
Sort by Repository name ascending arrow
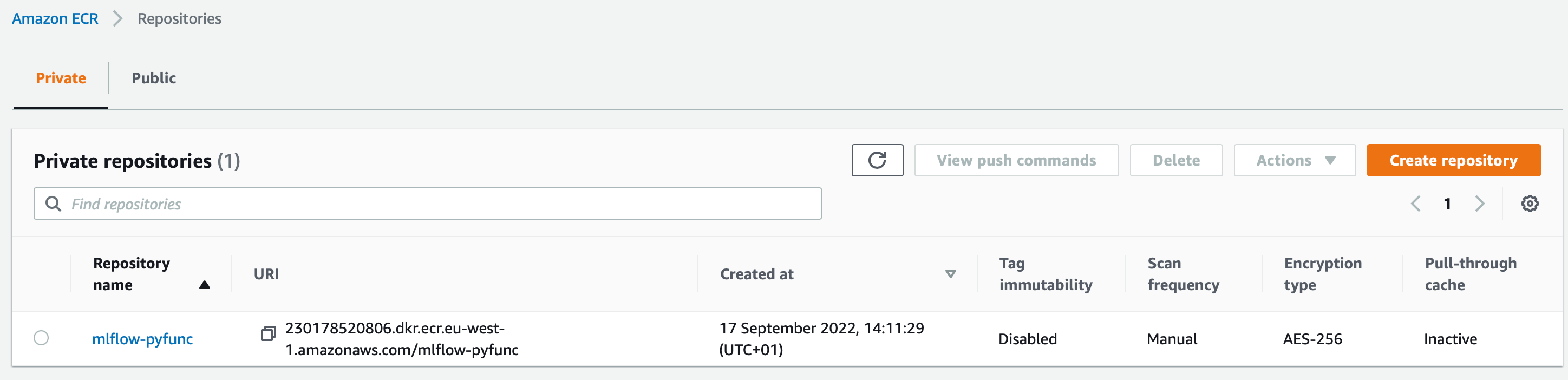point(205,285)
